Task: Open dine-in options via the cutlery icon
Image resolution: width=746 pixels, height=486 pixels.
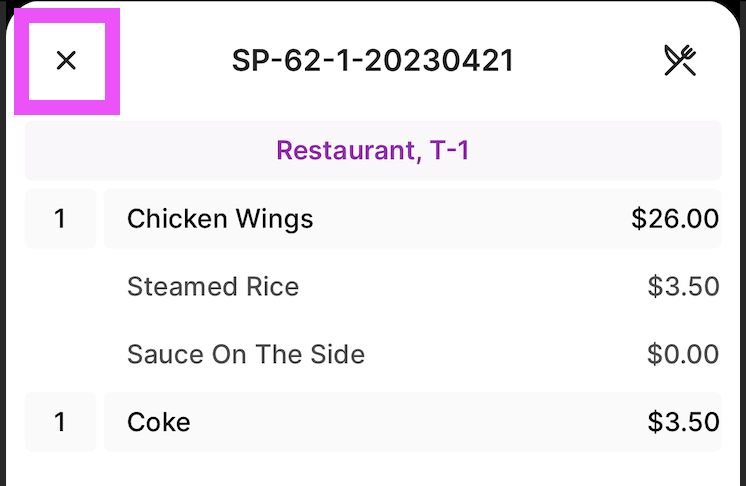Action: click(x=680, y=61)
